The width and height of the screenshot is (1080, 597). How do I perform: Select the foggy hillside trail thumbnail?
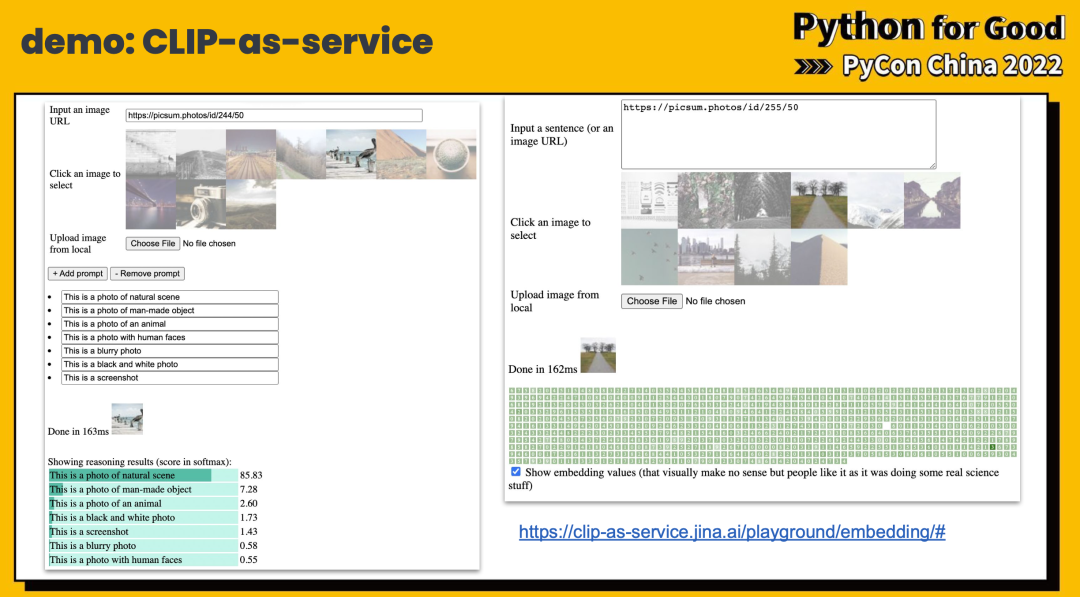coord(301,154)
